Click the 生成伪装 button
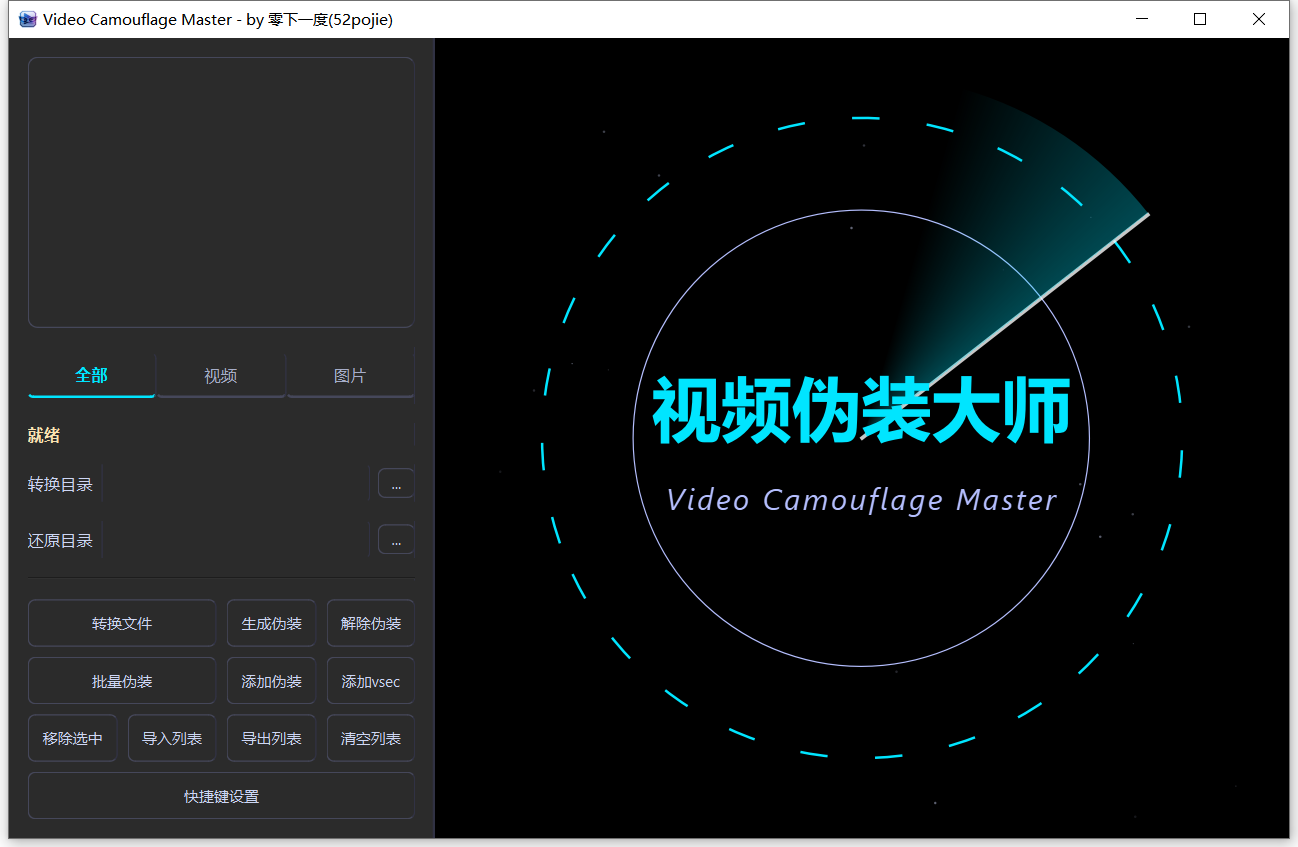 (x=271, y=623)
